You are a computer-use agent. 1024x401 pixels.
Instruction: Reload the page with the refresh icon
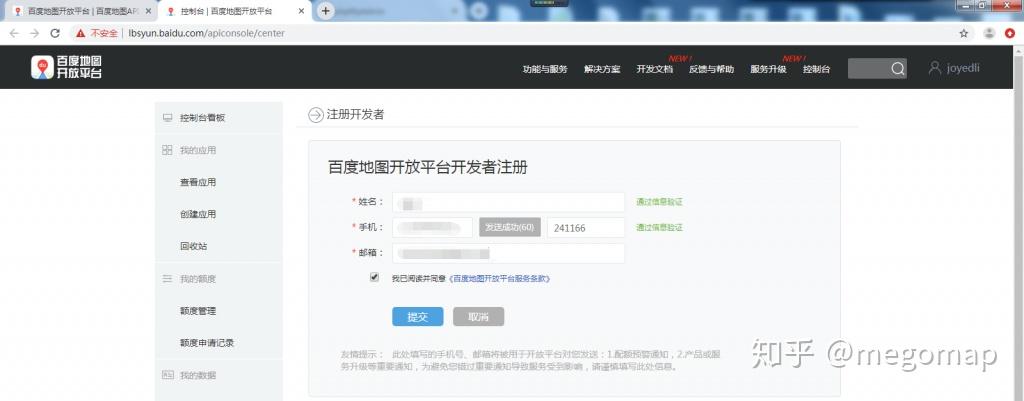point(55,33)
